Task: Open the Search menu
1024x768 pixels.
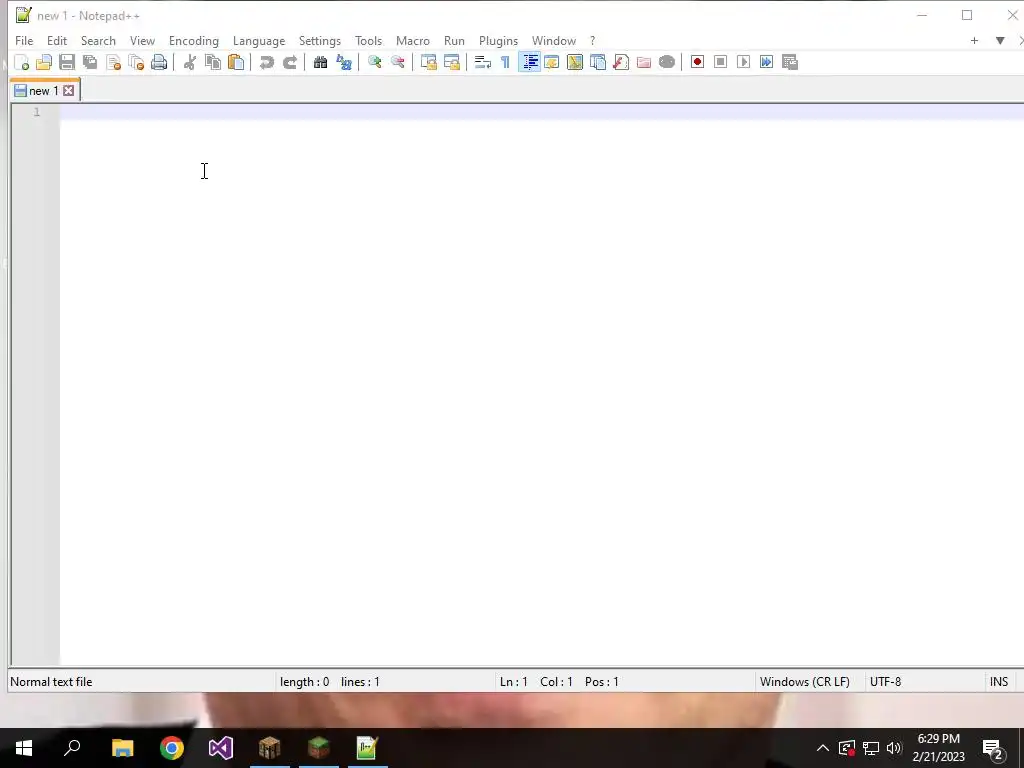Action: [x=98, y=40]
